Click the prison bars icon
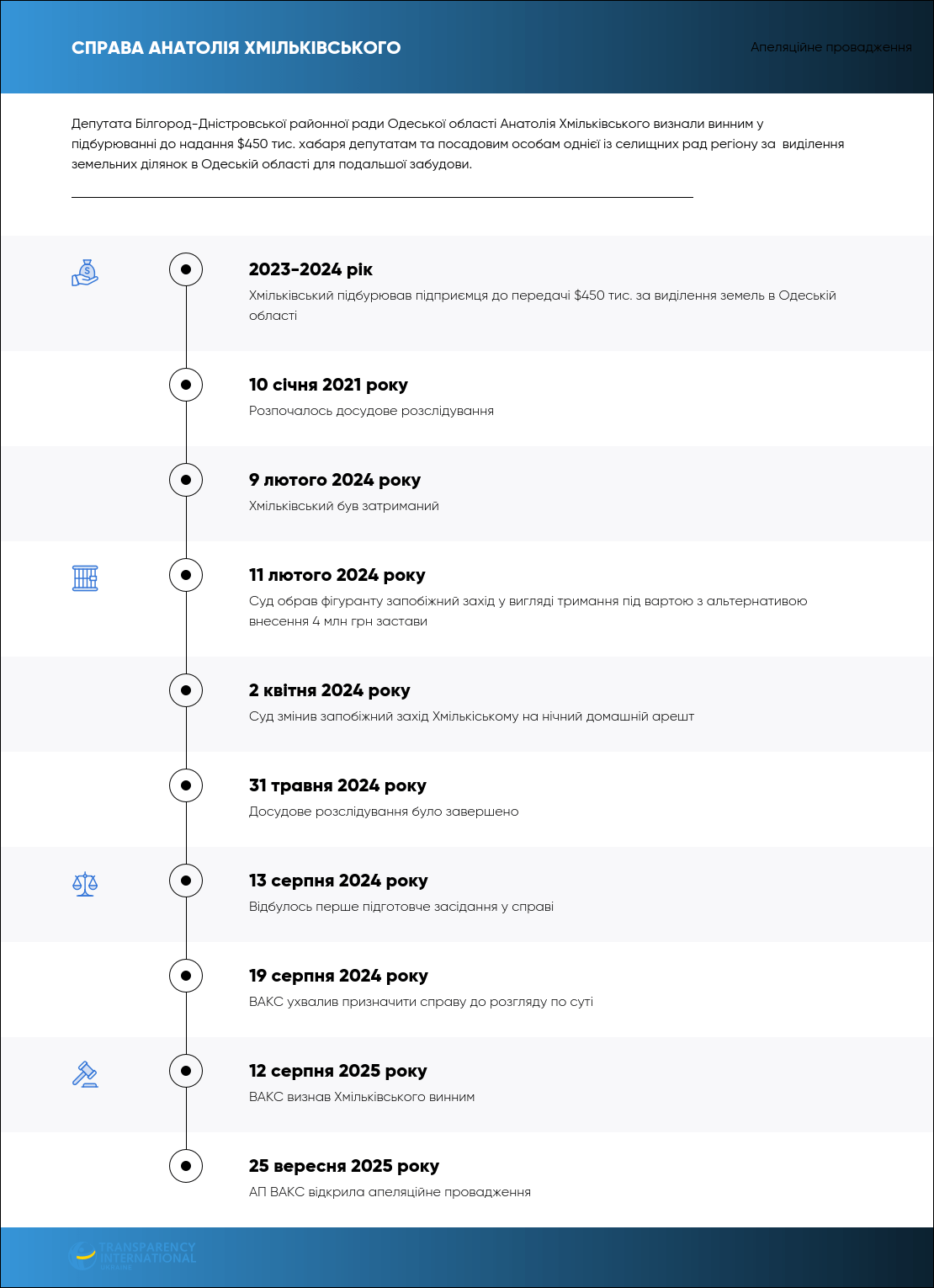The width and height of the screenshot is (934, 1288). coord(85,578)
